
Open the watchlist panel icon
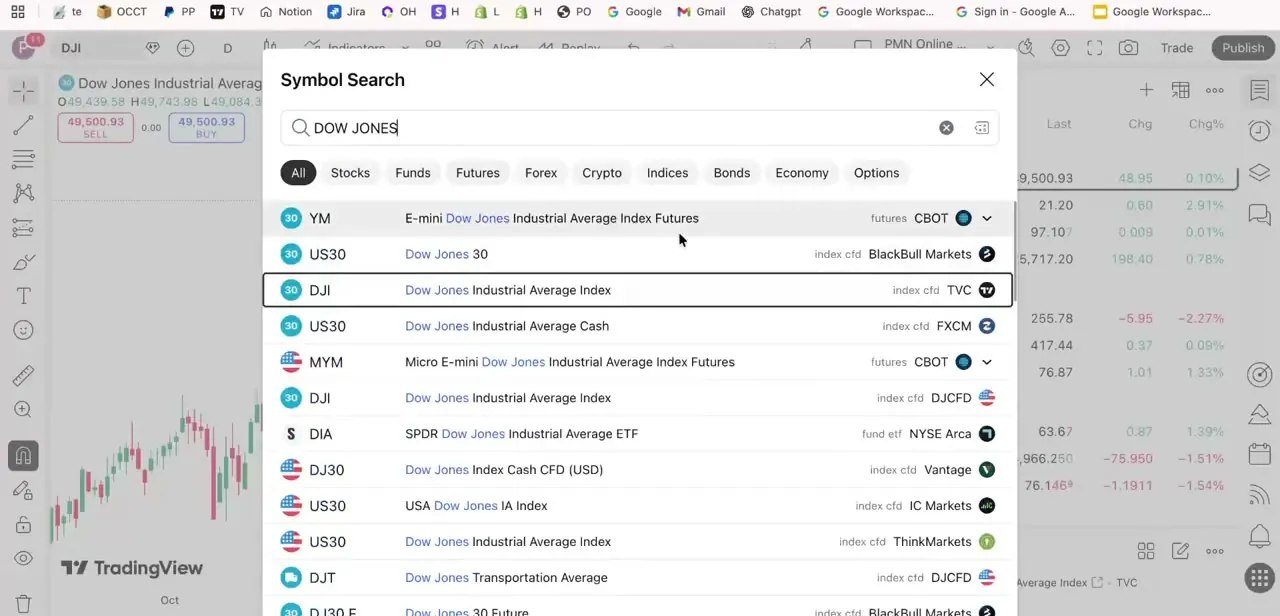1260,91
